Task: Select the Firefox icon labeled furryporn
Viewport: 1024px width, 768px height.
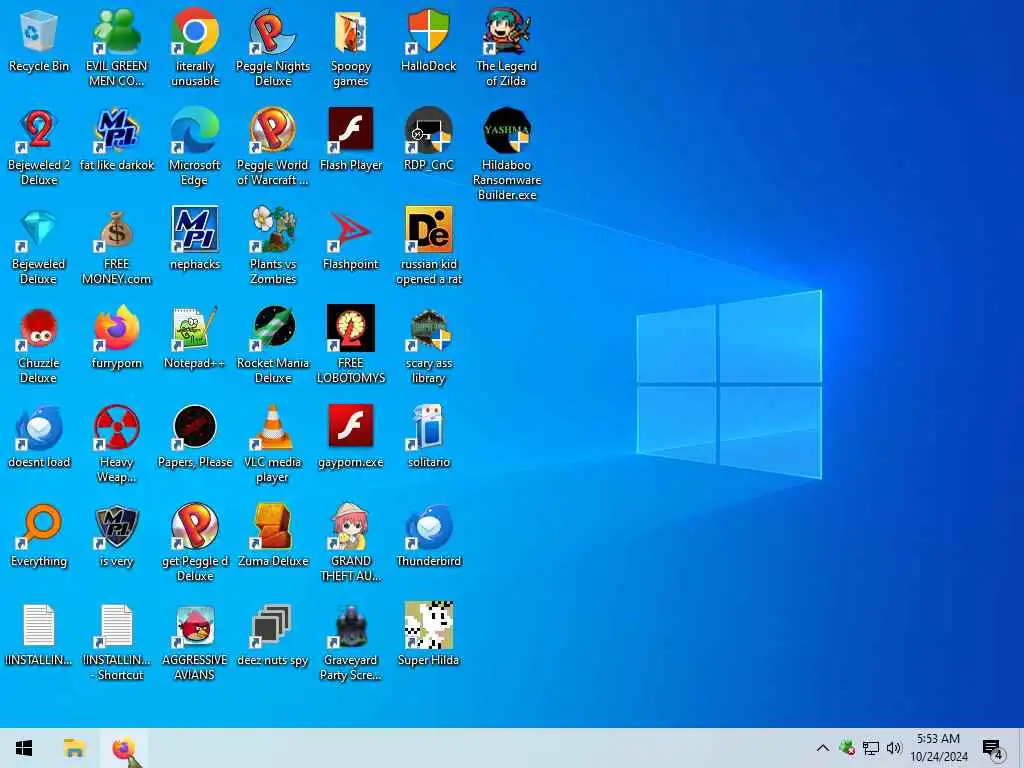Action: tap(117, 338)
